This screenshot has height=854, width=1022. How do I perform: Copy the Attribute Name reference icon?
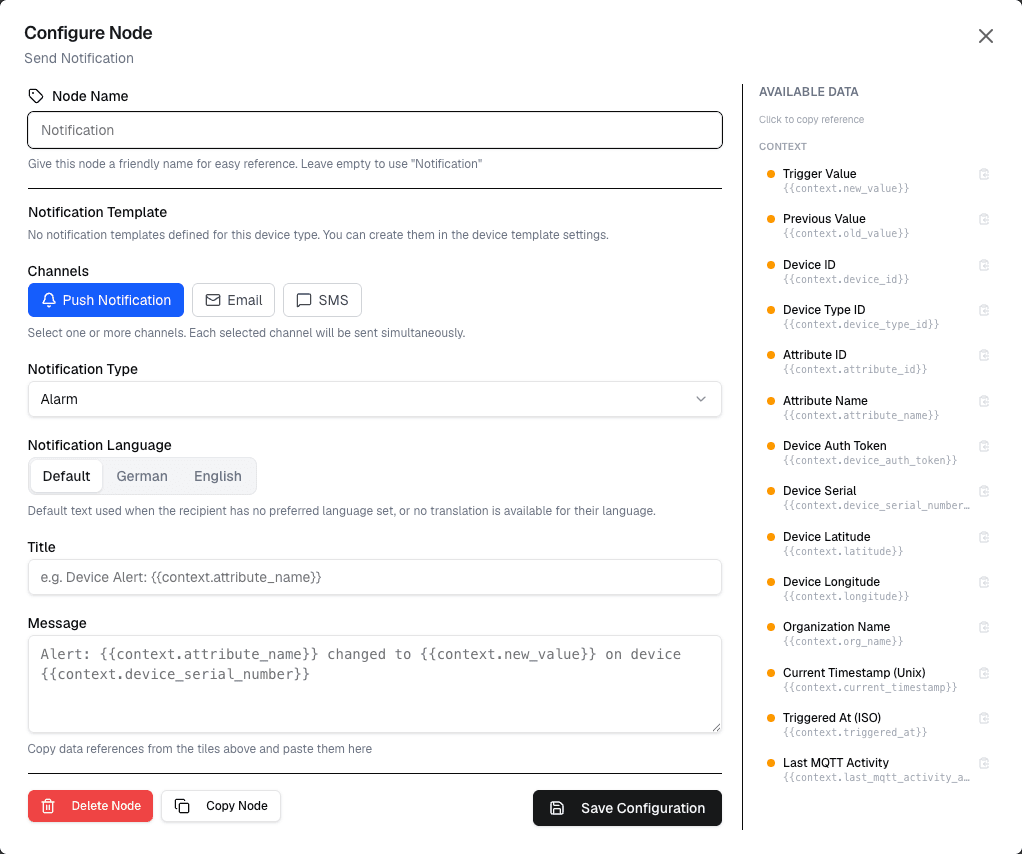tap(984, 401)
